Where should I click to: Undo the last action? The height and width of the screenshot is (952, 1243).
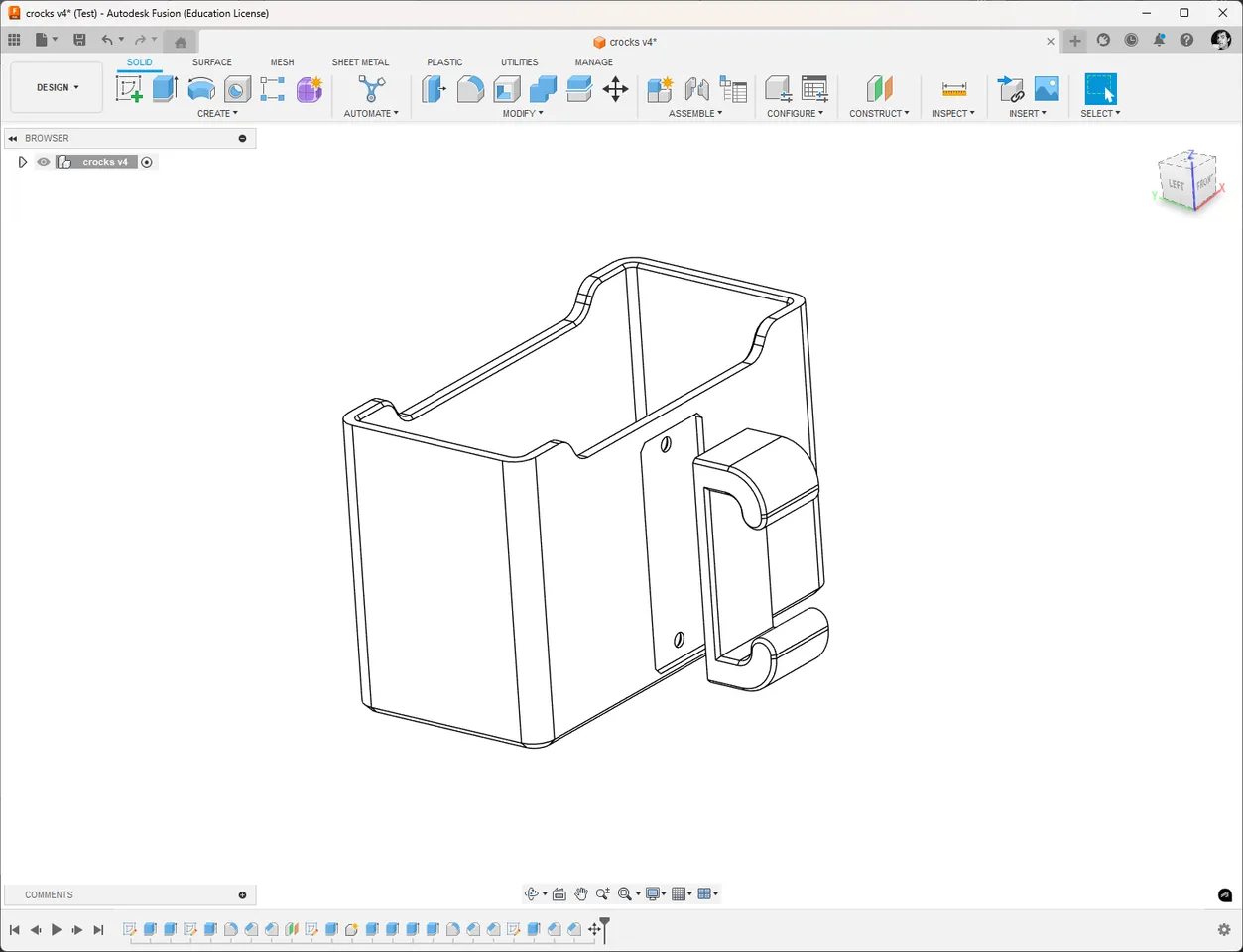click(x=107, y=40)
